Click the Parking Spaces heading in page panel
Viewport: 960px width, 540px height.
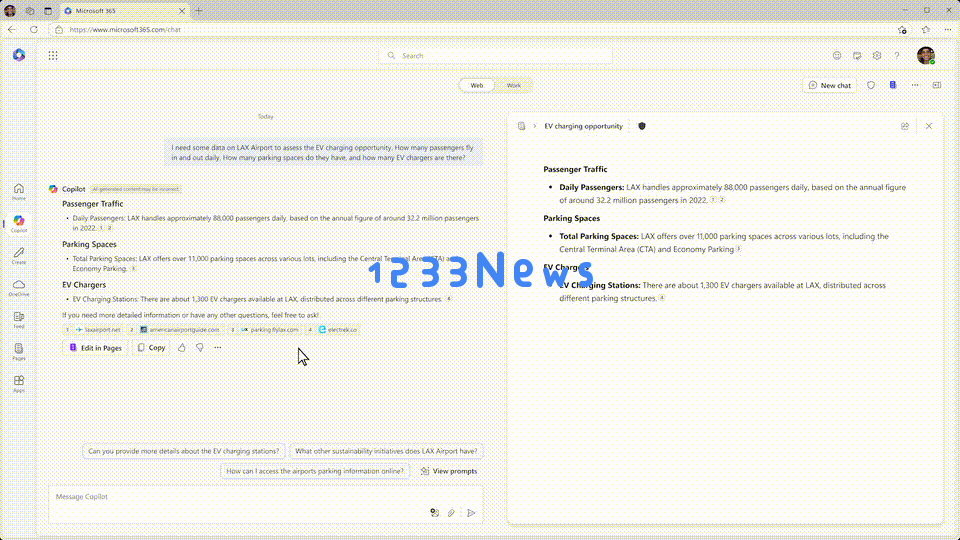tap(571, 219)
